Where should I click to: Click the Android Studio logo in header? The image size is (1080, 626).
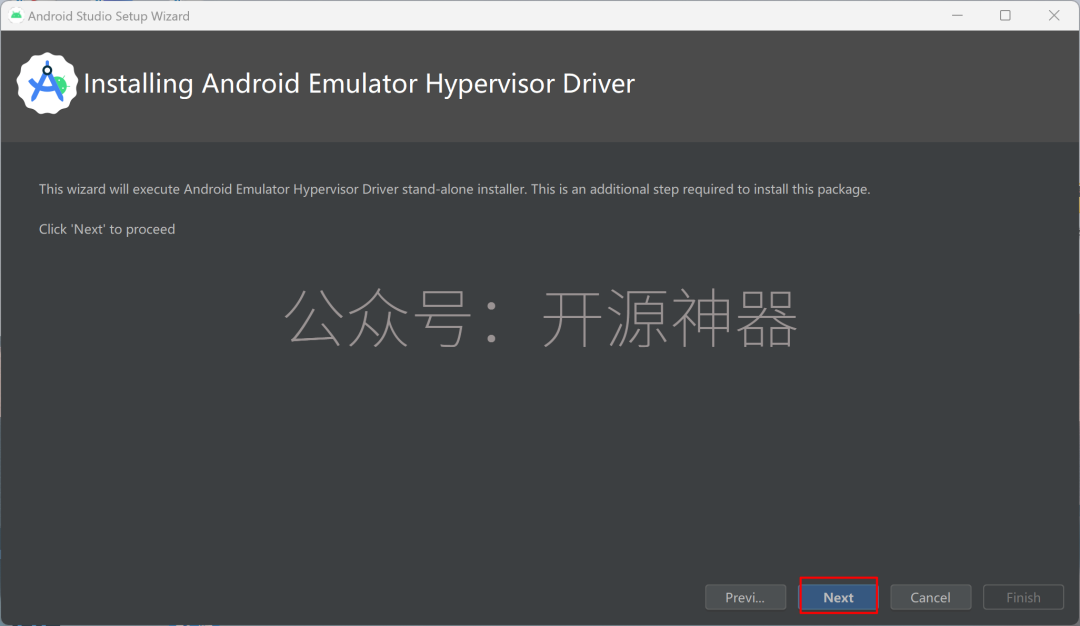47,84
